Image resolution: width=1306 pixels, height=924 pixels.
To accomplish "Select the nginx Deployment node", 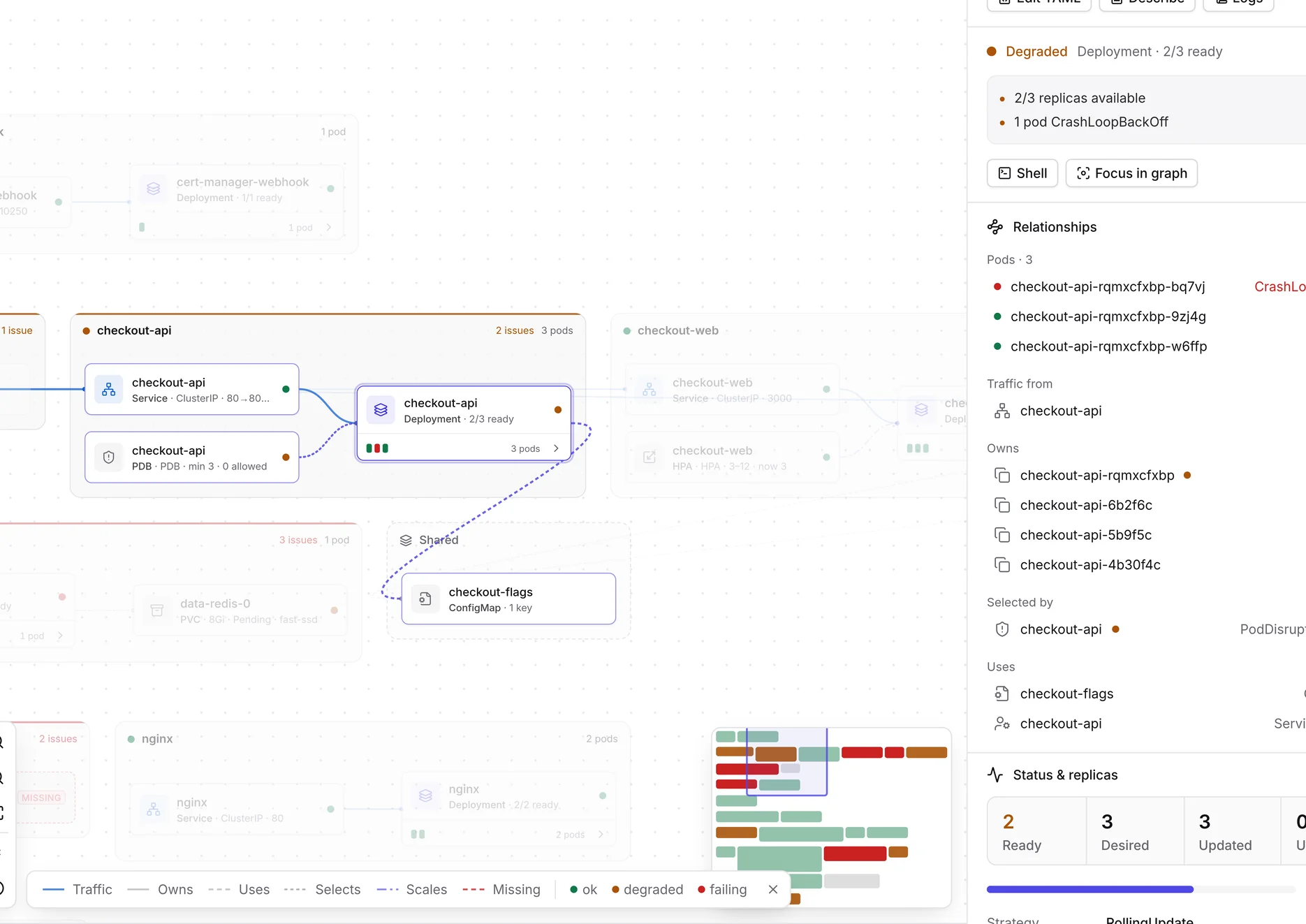I will pyautogui.click(x=508, y=809).
